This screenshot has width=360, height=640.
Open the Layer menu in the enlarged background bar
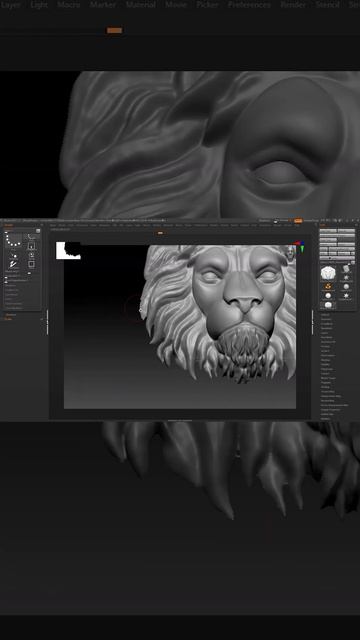coord(11,4)
